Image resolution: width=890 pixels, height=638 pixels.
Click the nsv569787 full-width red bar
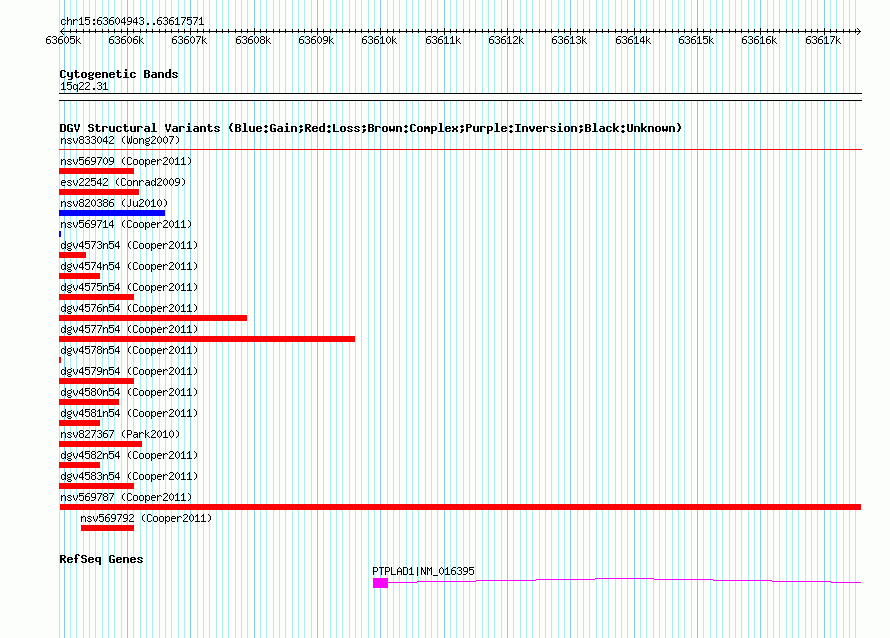tap(460, 507)
